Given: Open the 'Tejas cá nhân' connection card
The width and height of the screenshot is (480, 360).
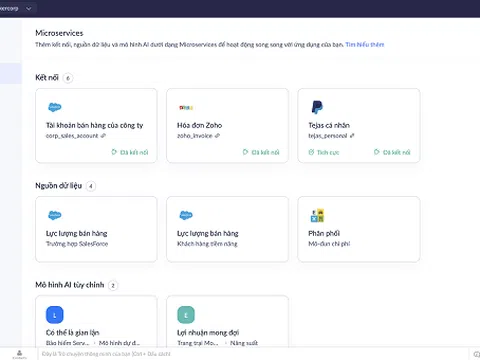Looking at the screenshot, I should (359, 126).
